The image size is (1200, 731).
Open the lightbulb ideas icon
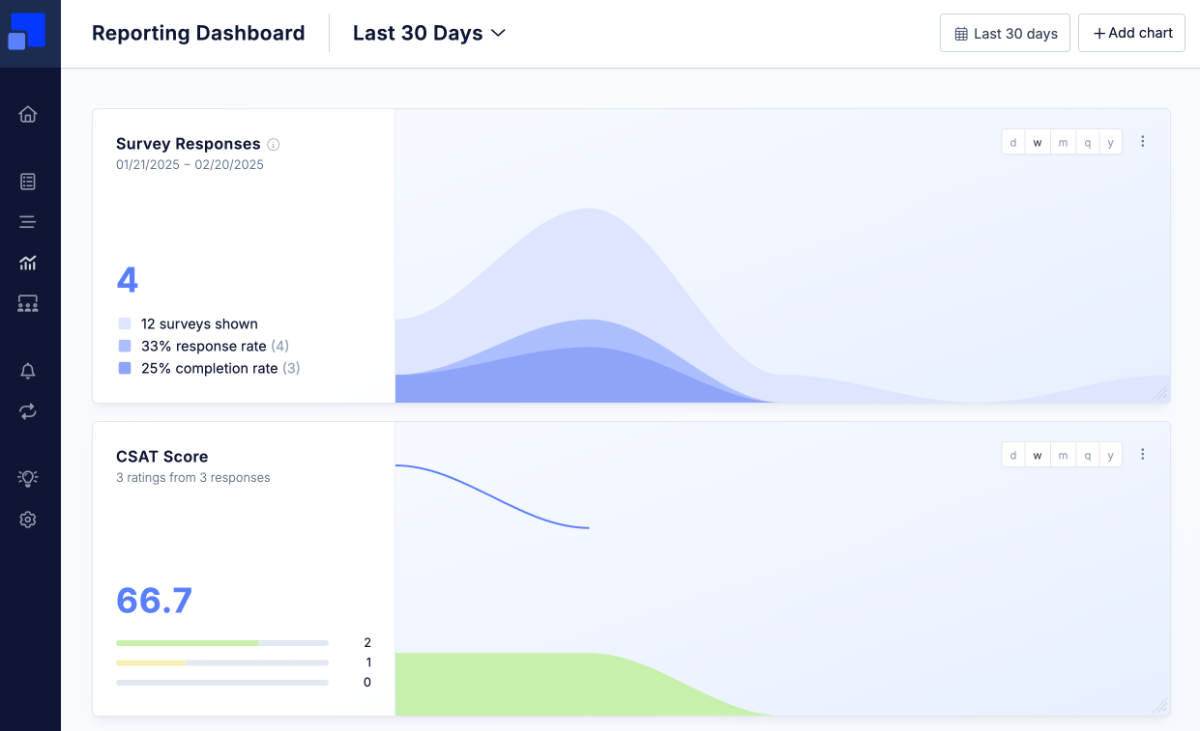coord(28,478)
